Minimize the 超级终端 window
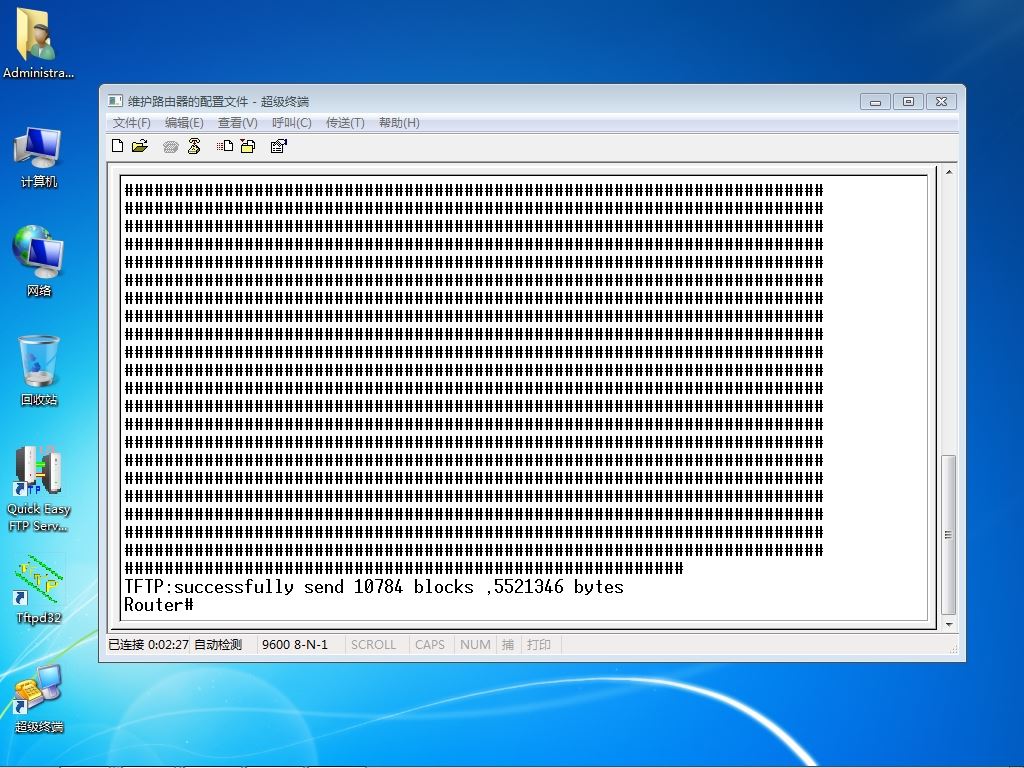This screenshot has width=1024, height=768. [x=875, y=101]
